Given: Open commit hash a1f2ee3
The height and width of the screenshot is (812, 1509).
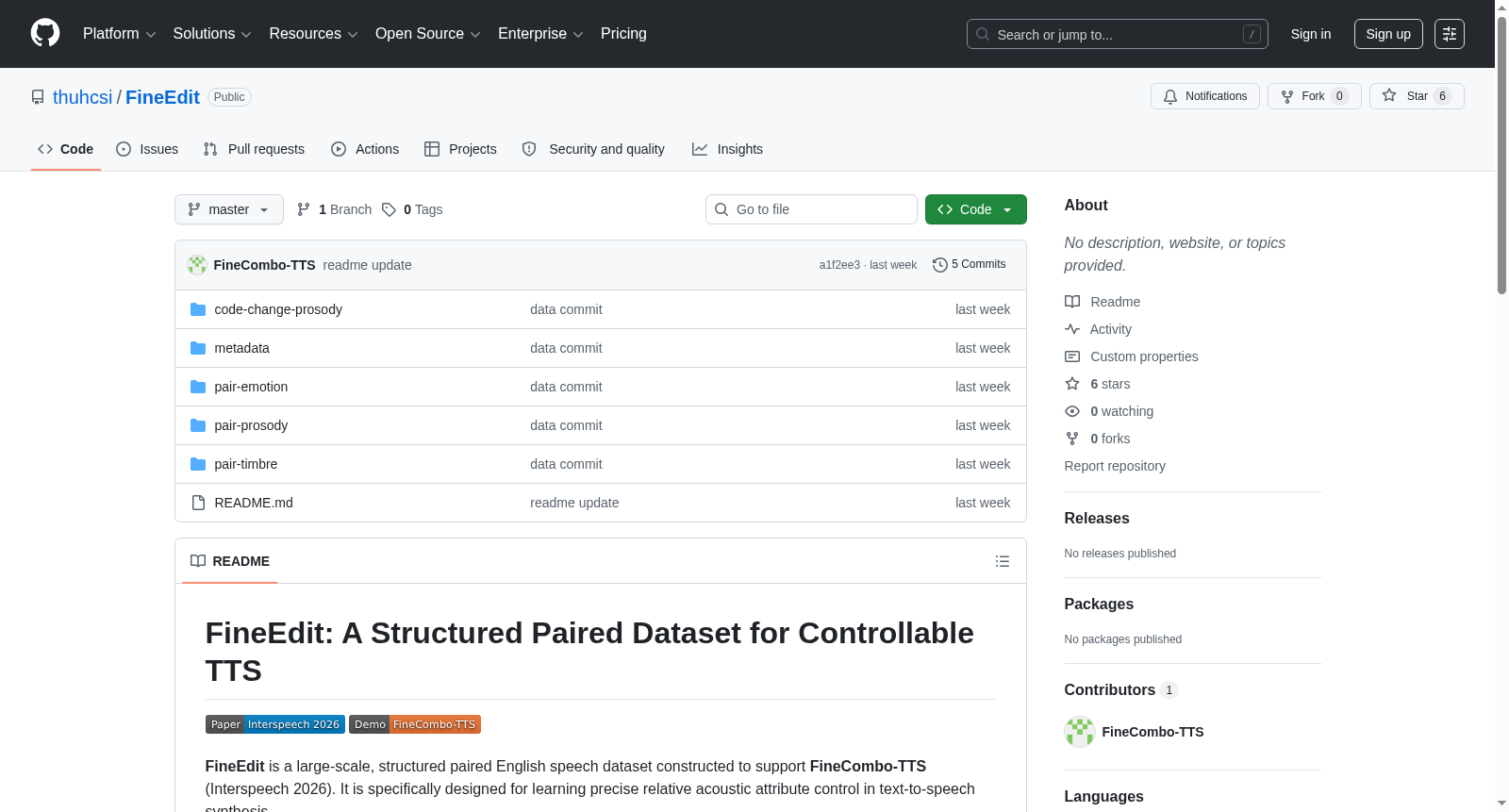Looking at the screenshot, I should tap(839, 265).
